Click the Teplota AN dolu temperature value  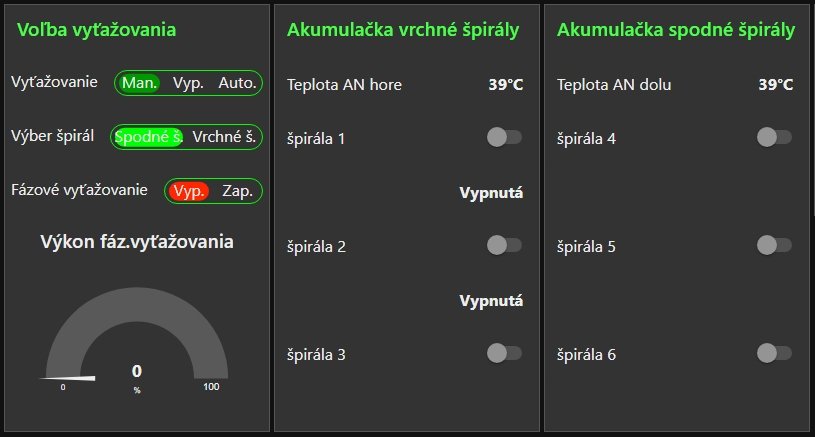coord(776,85)
